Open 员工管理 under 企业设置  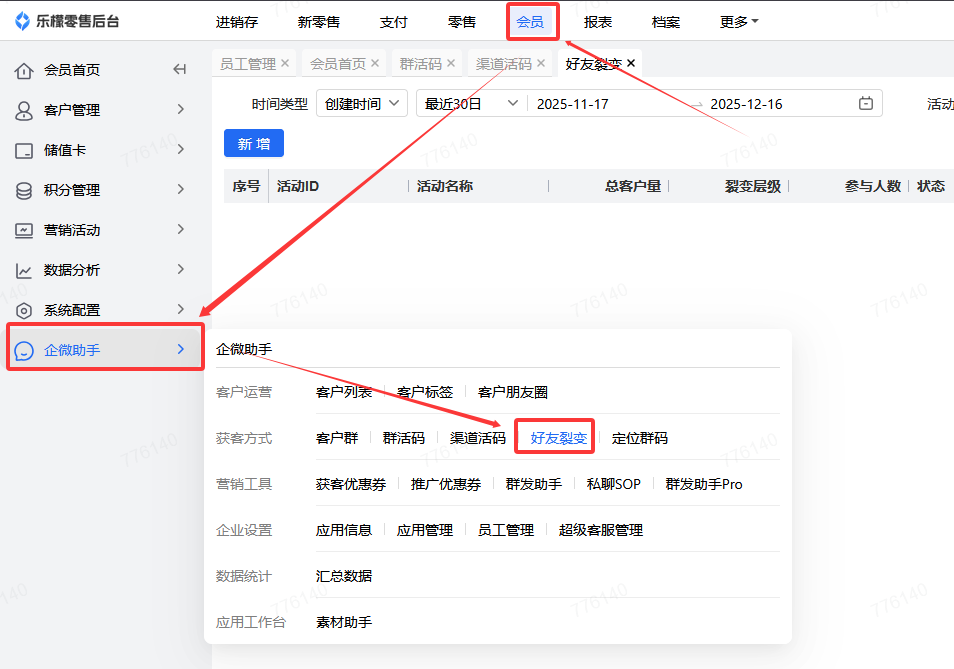506,530
